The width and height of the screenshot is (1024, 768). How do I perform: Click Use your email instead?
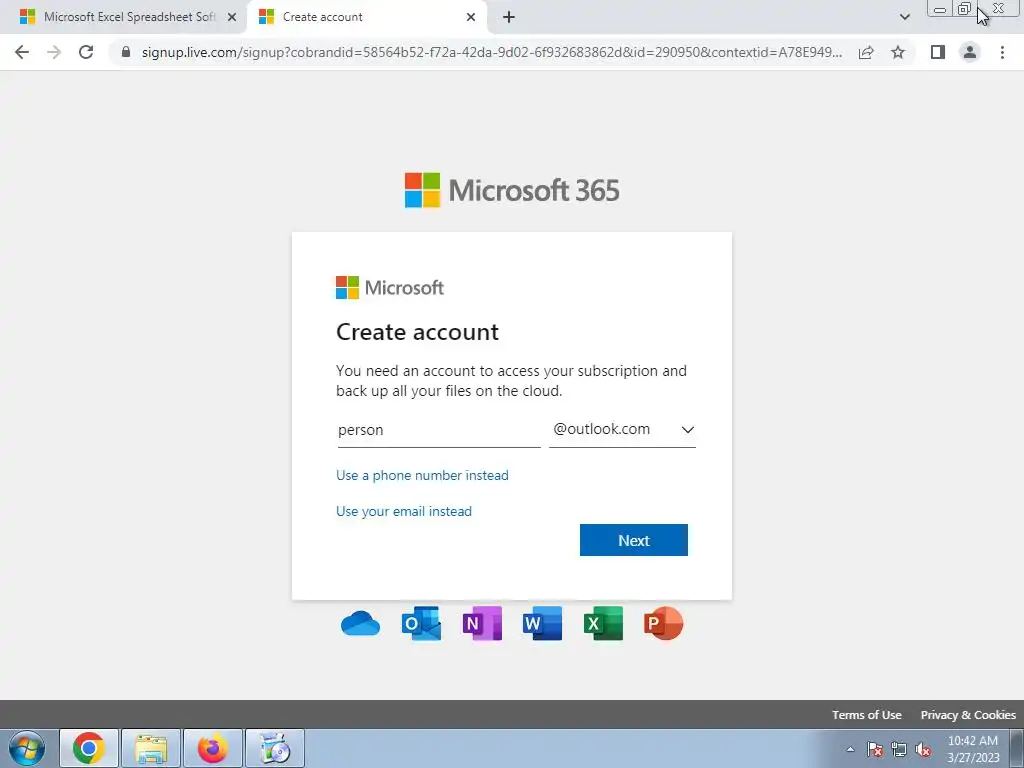[x=404, y=511]
